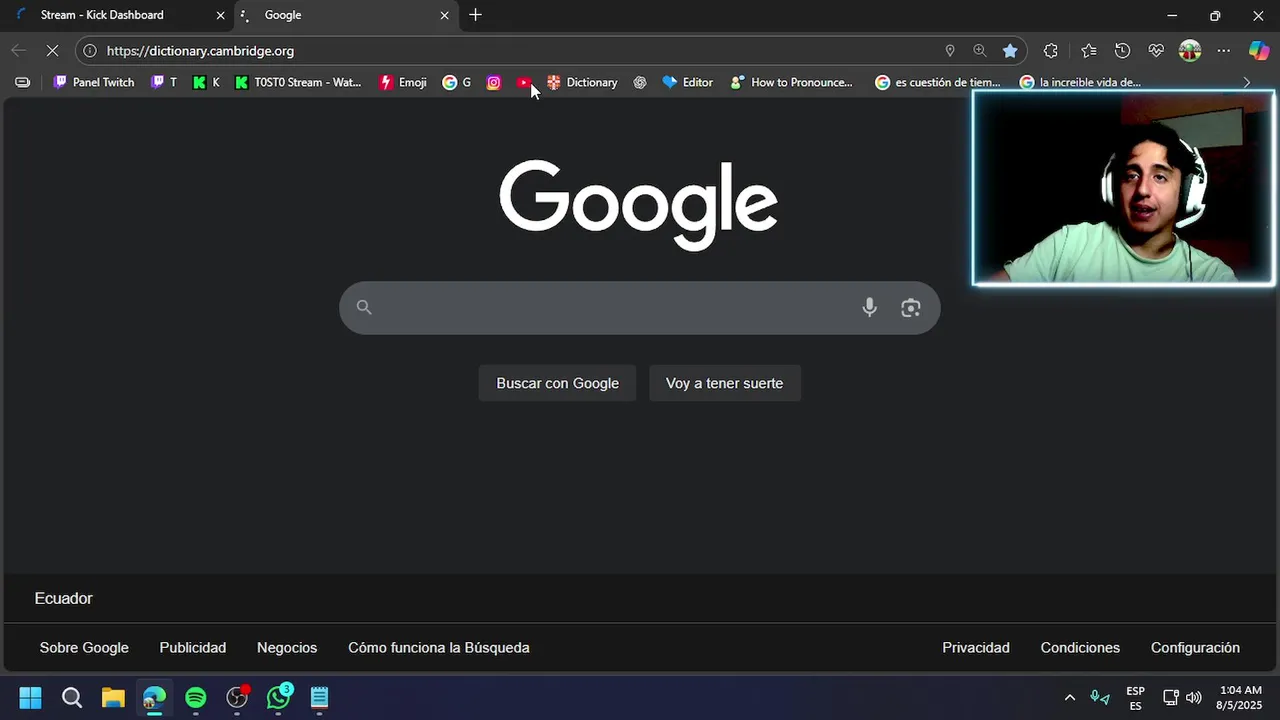Open File Explorer from taskbar

[x=113, y=697]
